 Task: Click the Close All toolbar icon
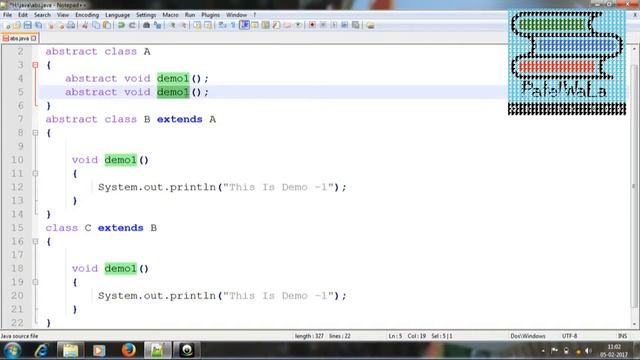[61, 25]
